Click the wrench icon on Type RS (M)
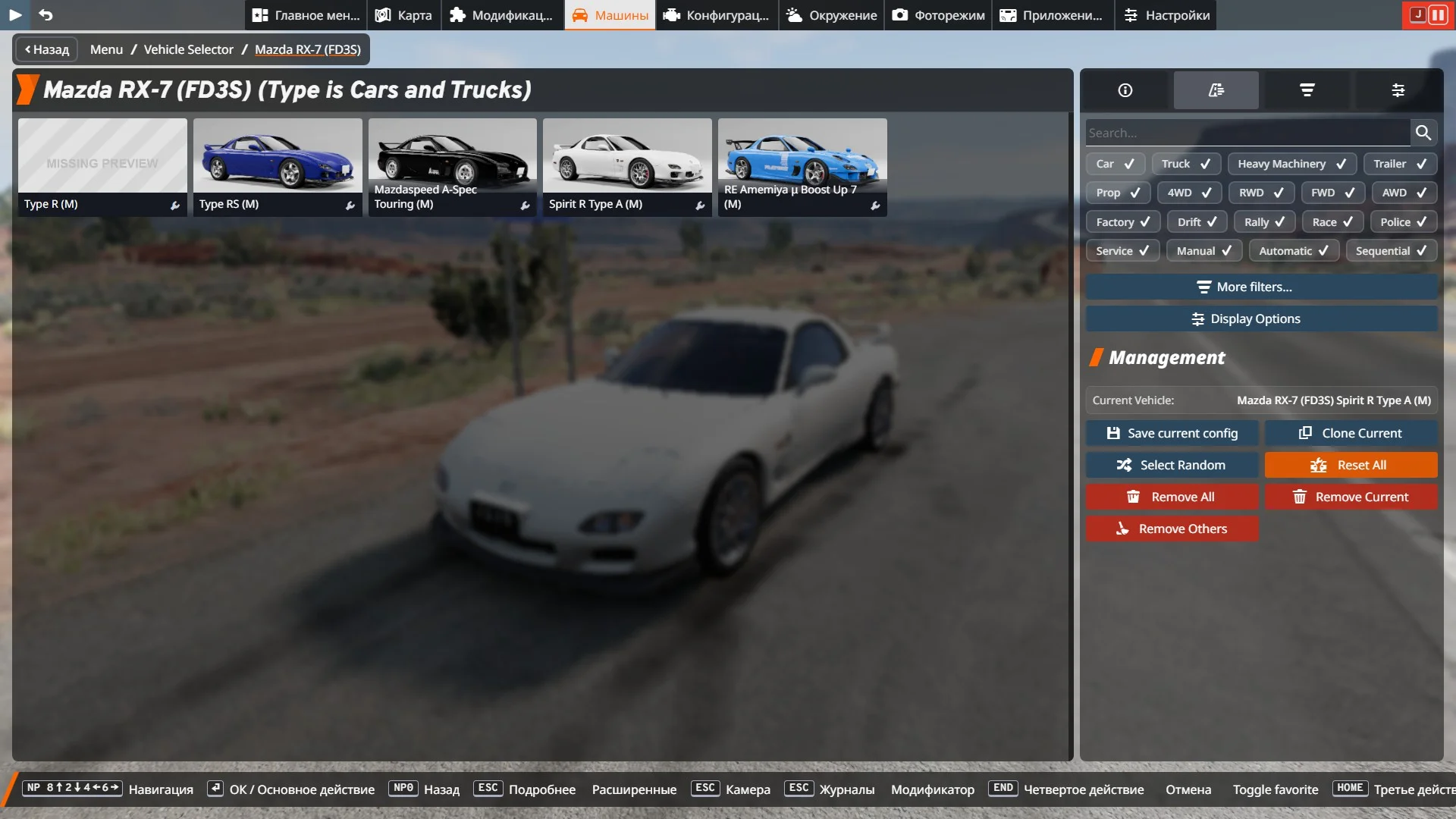Image resolution: width=1456 pixels, height=819 pixels. point(350,206)
